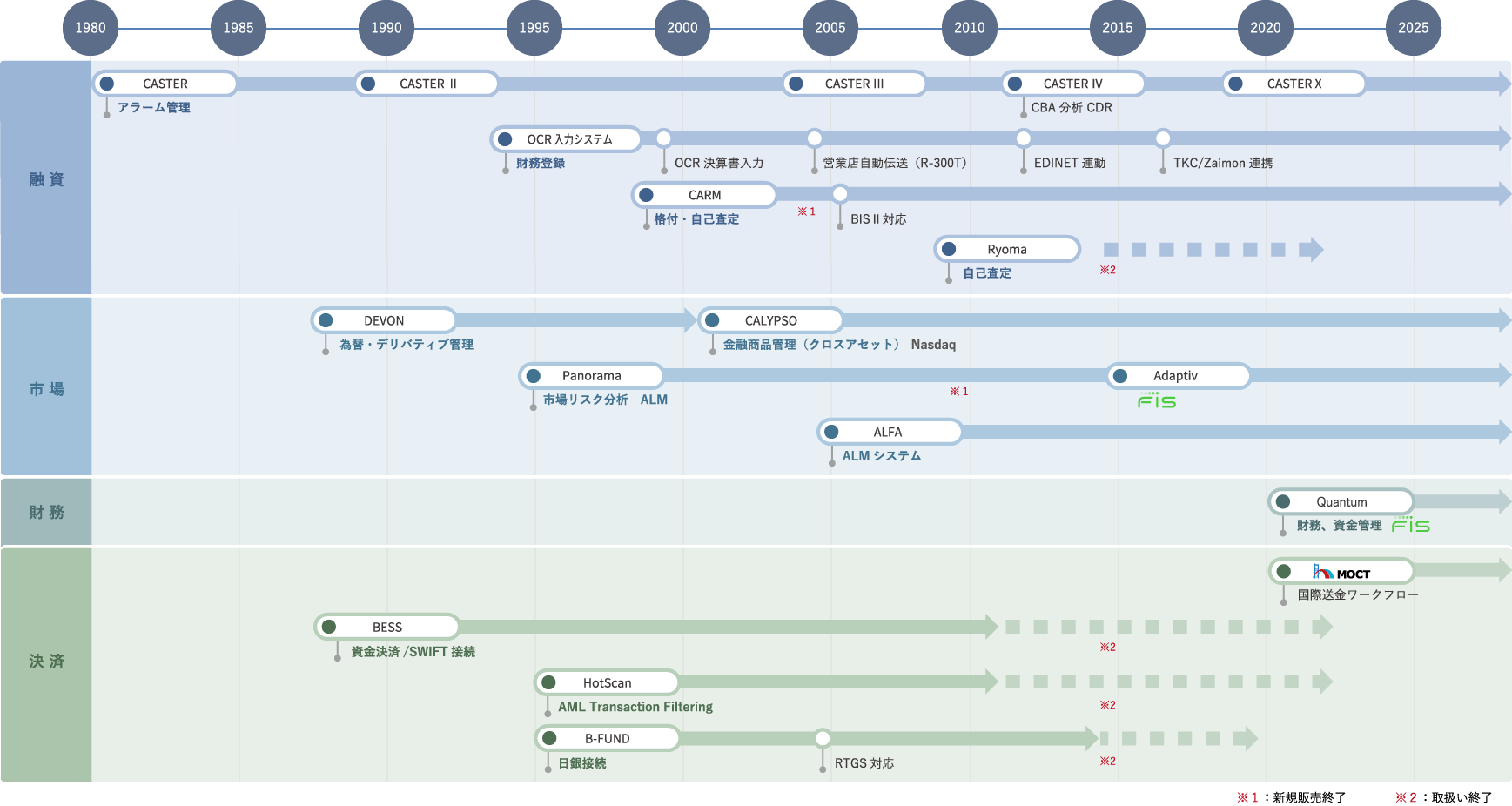This screenshot has height=806, width=1512.
Task: Open the 融資 category tab
Action: click(46, 178)
